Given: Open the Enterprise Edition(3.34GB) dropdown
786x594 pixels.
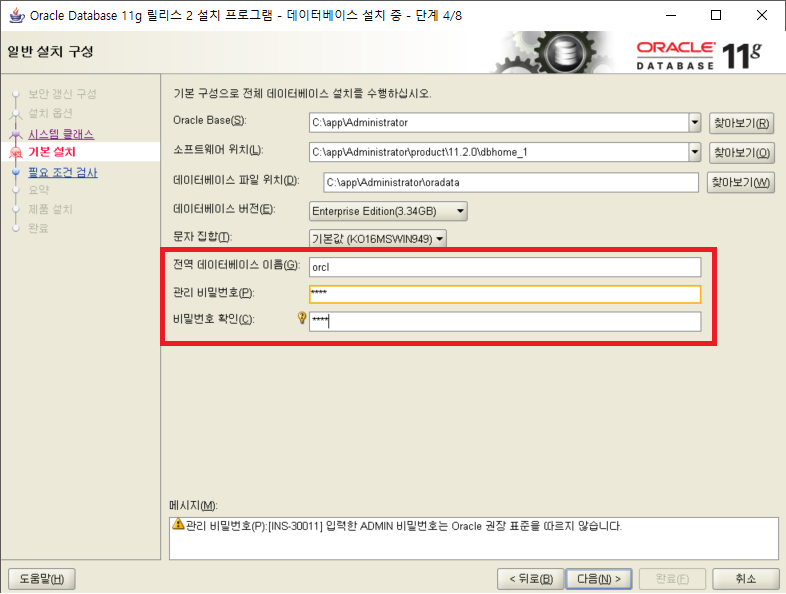Looking at the screenshot, I should (388, 211).
